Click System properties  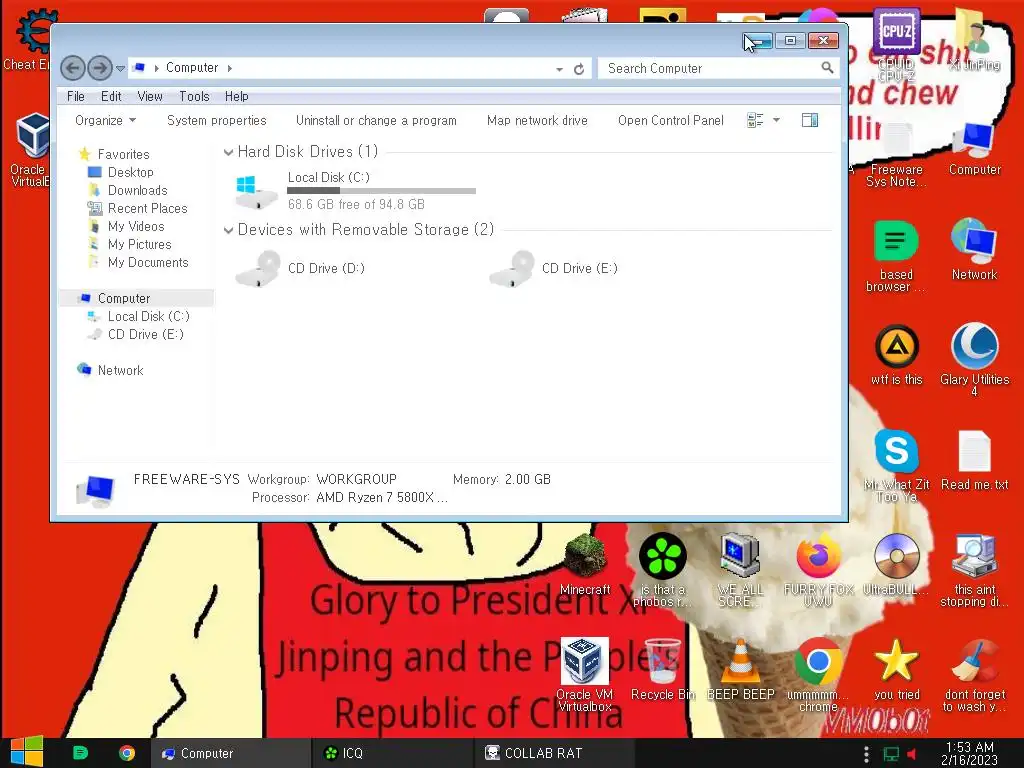pos(217,120)
